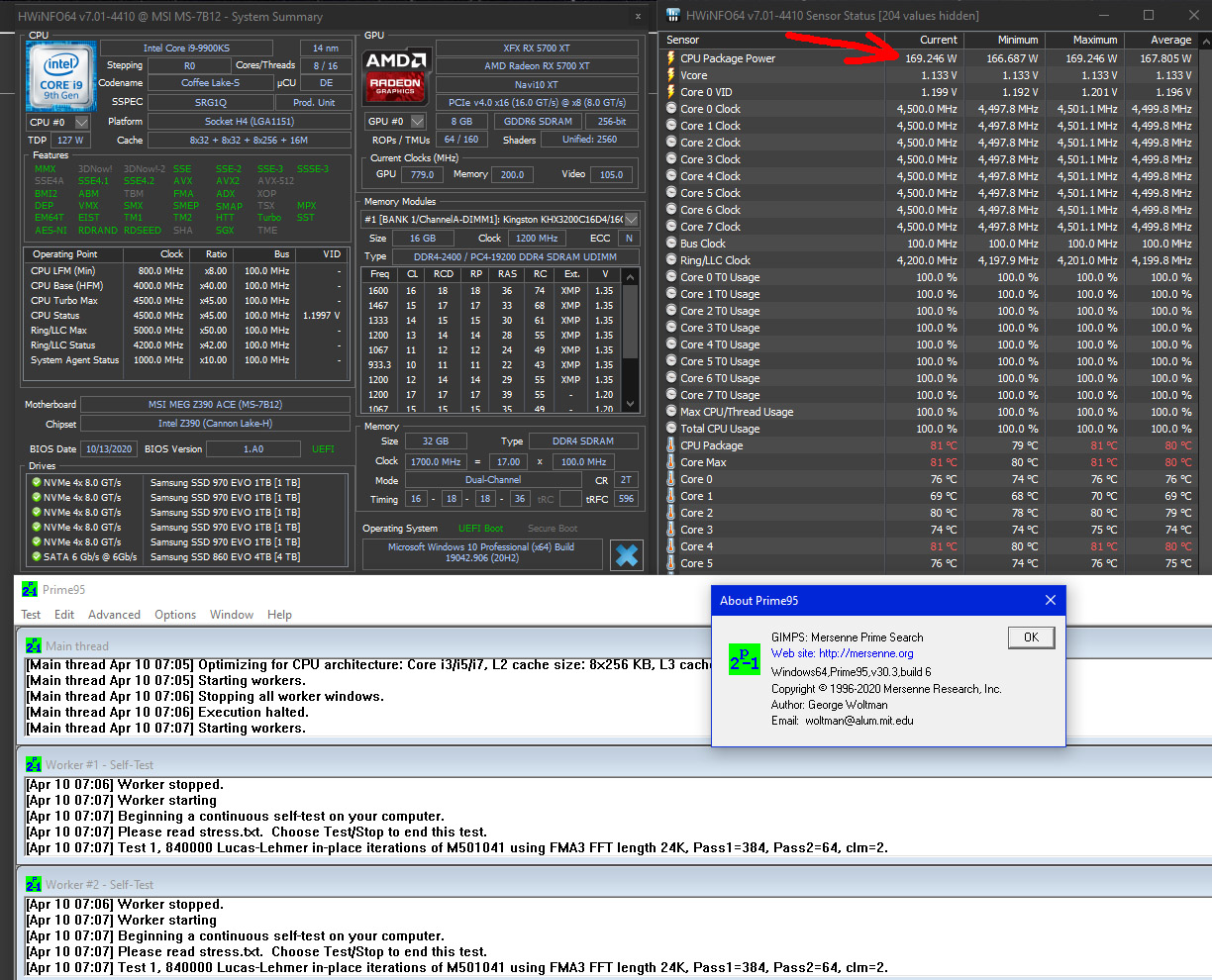Image resolution: width=1212 pixels, height=980 pixels.
Task: Click the Intel Z390 (Cannon Lake-H) chipset field
Action: click(215, 424)
